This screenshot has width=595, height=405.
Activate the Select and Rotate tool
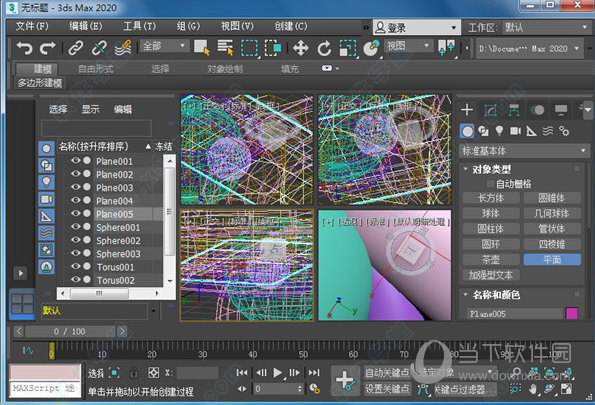tap(324, 48)
